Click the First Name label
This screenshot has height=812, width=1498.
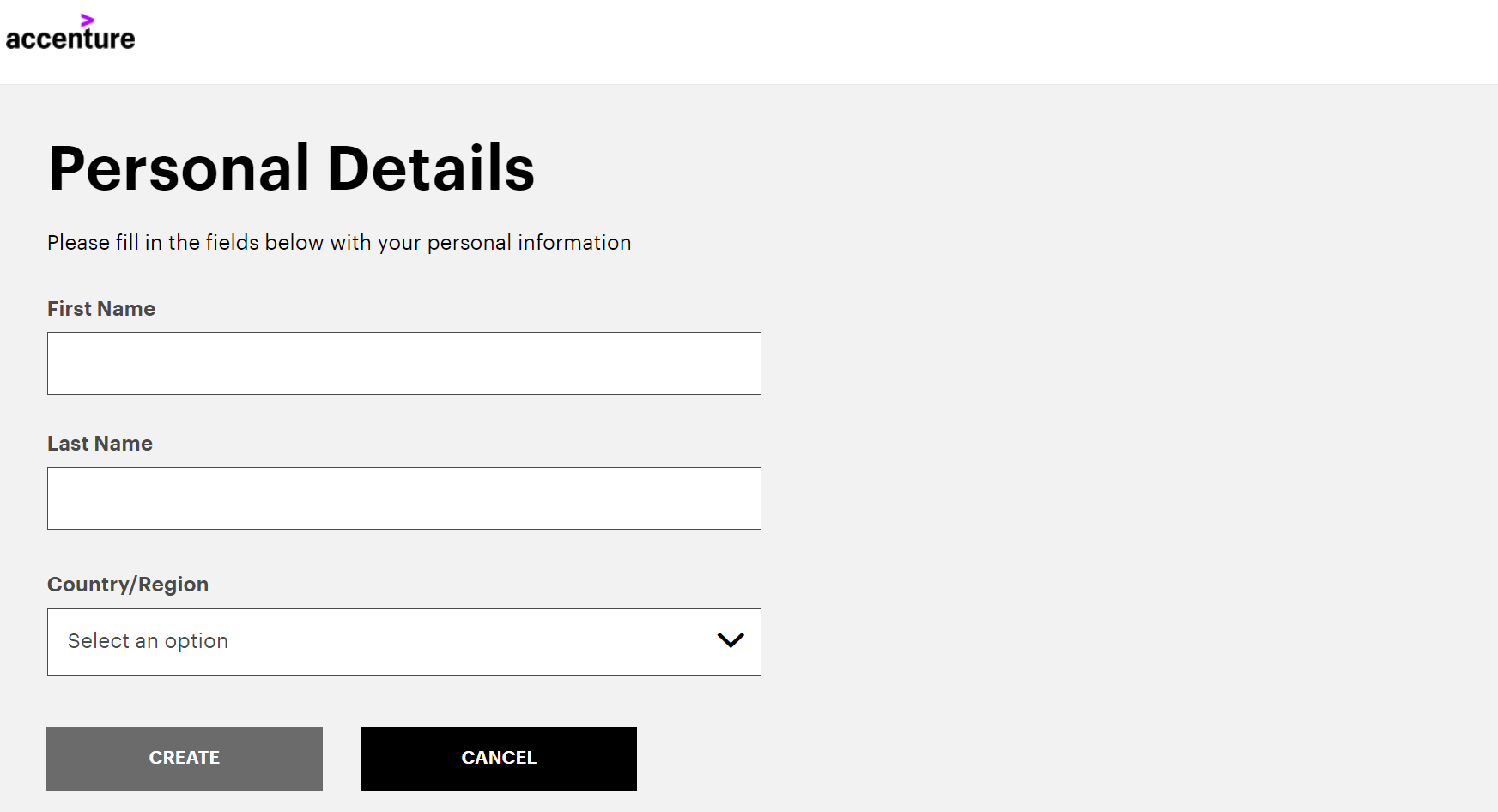click(101, 309)
